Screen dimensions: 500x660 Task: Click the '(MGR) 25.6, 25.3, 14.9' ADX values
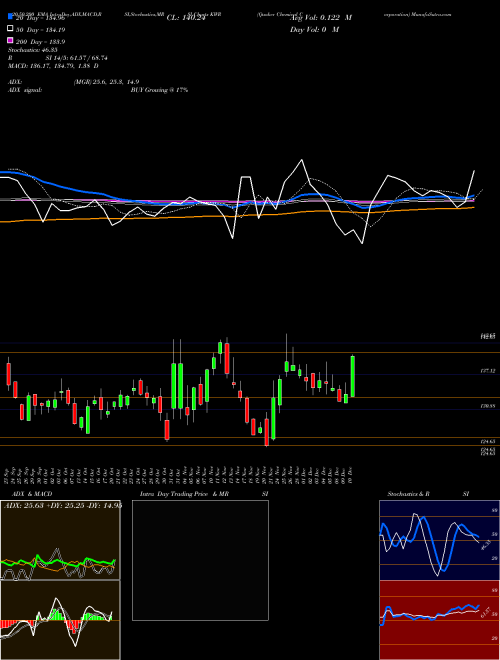pos(106,82)
